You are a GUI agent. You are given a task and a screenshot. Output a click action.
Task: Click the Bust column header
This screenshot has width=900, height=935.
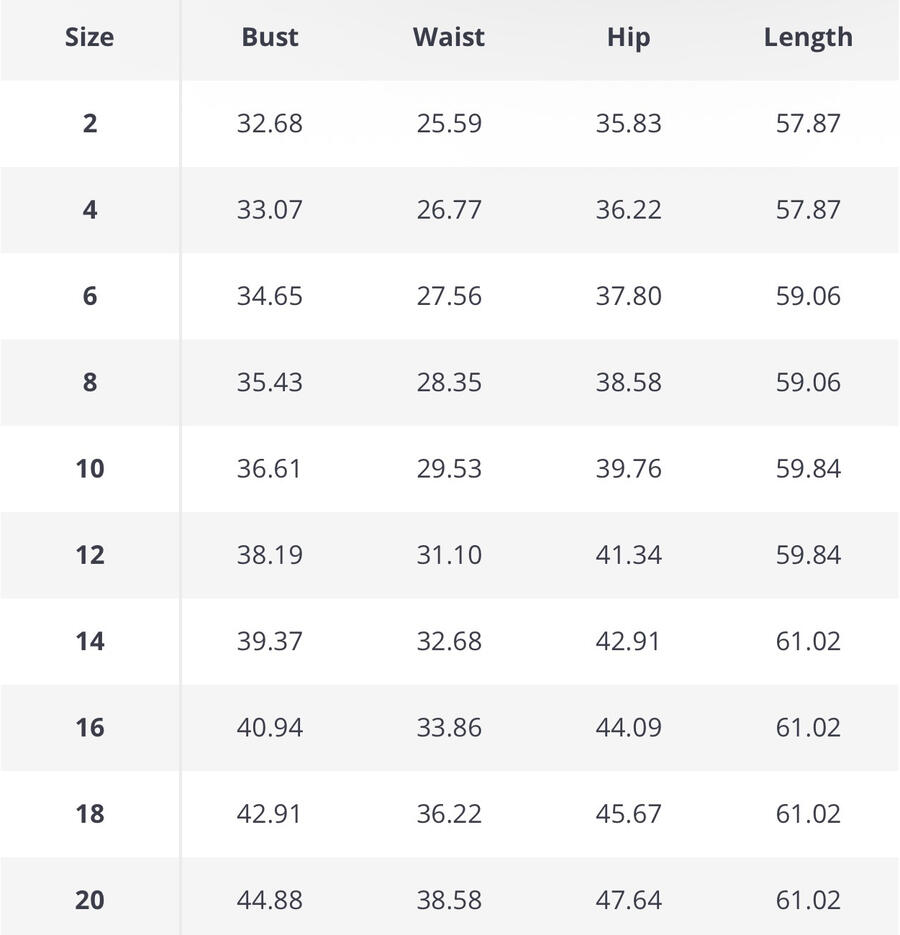coord(270,38)
